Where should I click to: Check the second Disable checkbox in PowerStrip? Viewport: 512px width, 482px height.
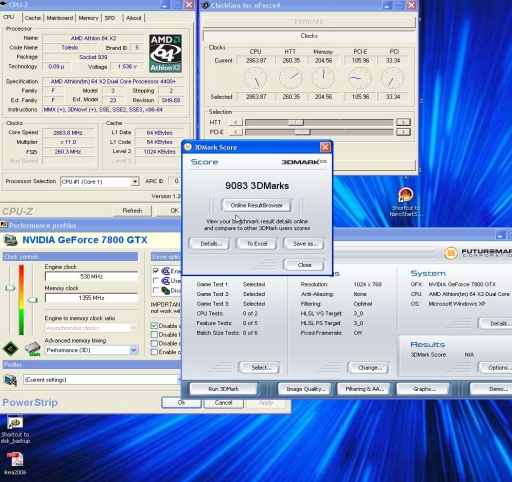154,334
